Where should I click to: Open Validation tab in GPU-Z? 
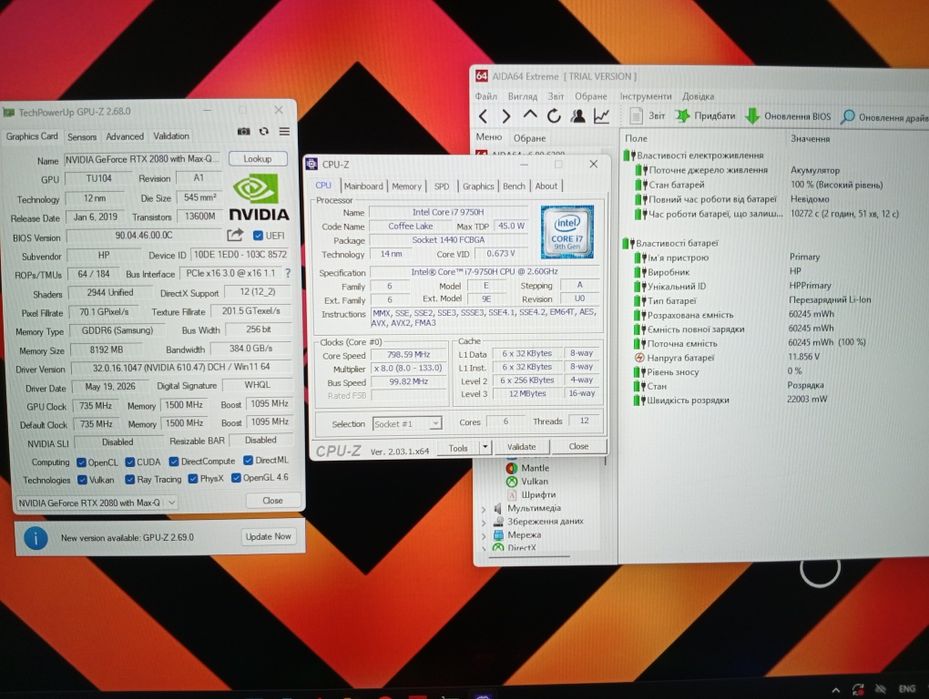coord(171,136)
